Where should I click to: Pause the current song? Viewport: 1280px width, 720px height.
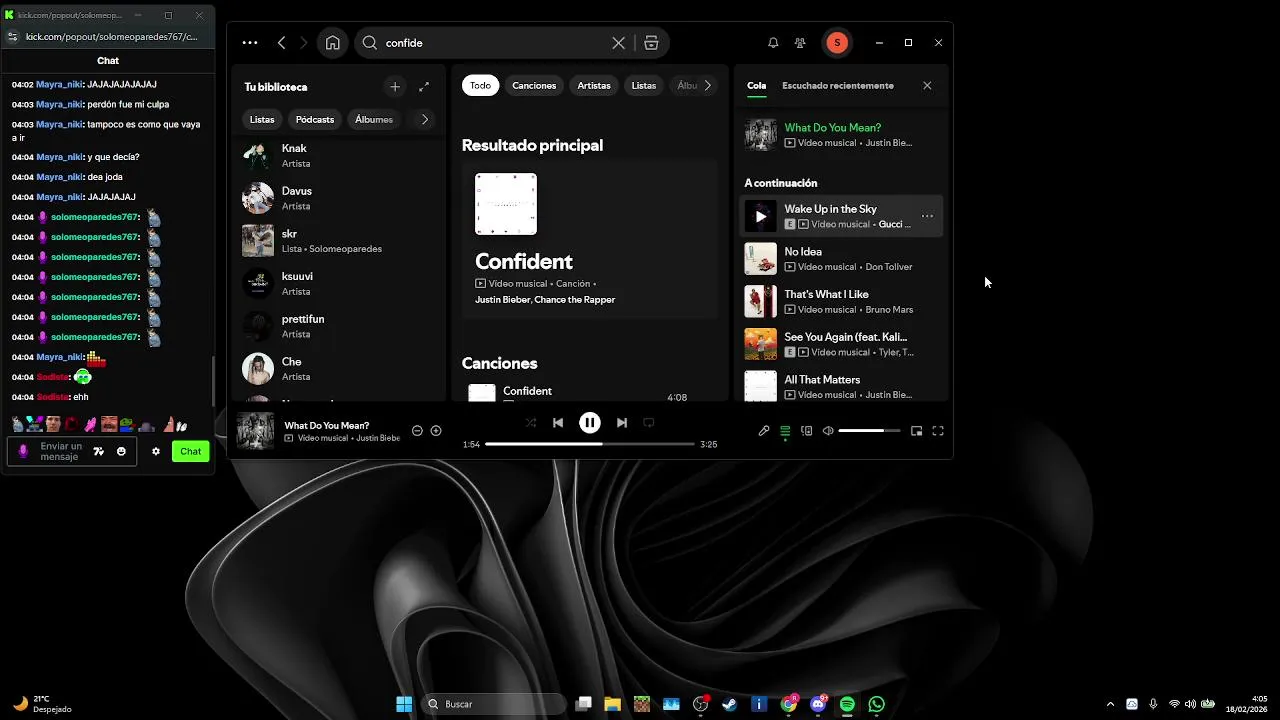pyautogui.click(x=590, y=423)
